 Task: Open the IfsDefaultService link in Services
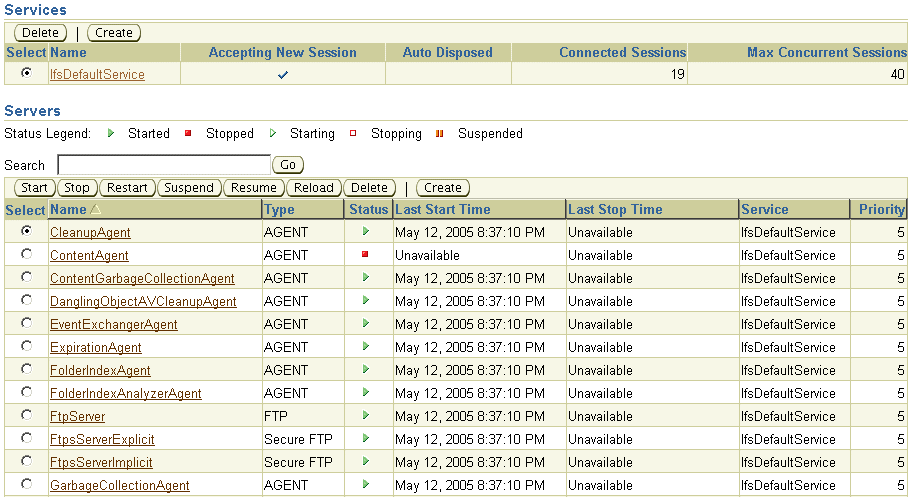[97, 75]
